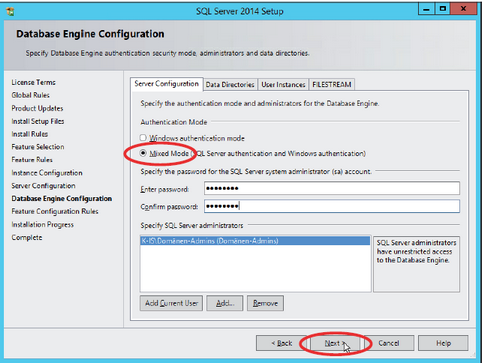Viewport: 482px width, 363px height.
Task: Select Windows authentication mode radio button
Action: tap(143, 138)
